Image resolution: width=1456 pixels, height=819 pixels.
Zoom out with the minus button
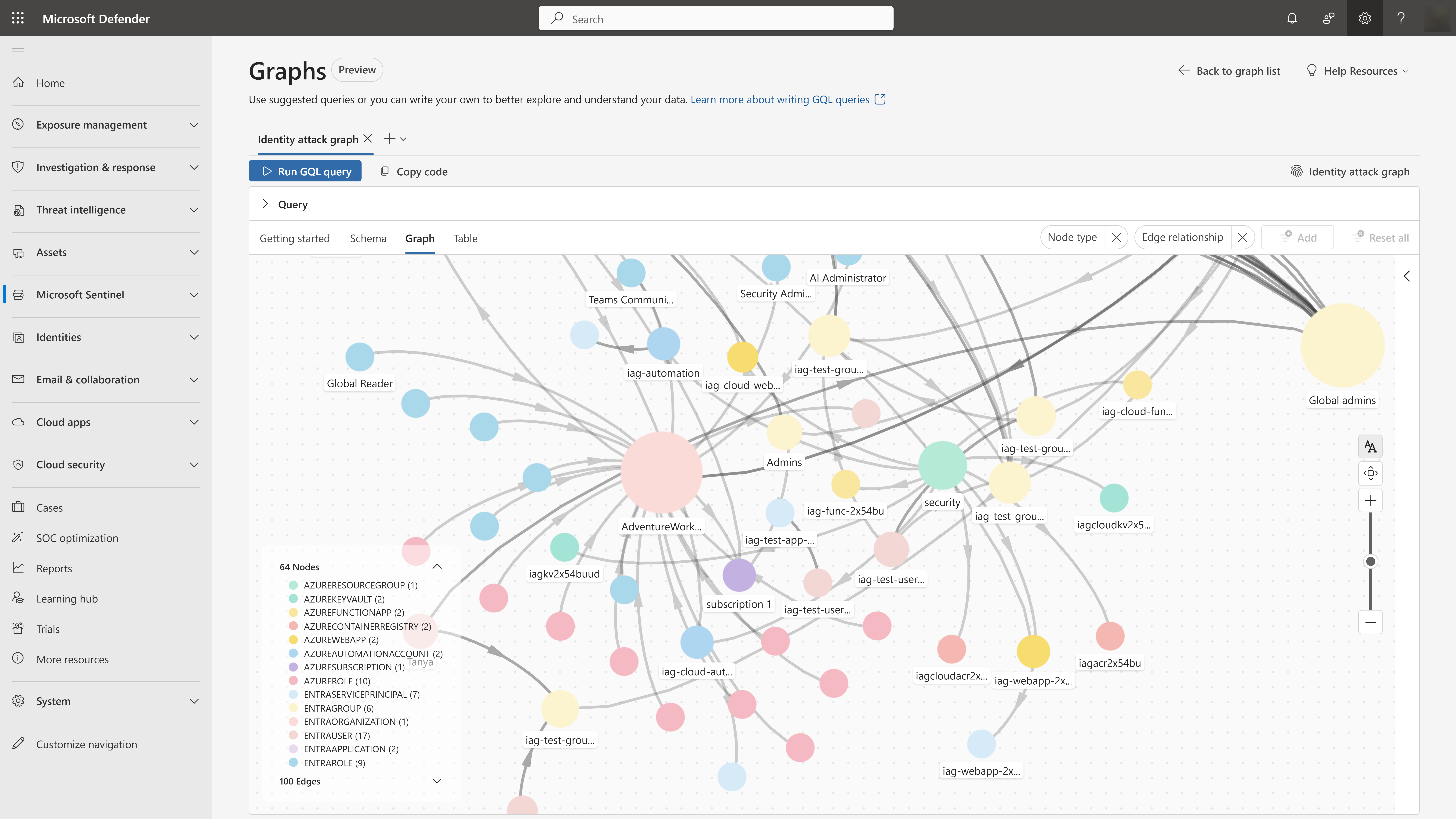point(1370,622)
